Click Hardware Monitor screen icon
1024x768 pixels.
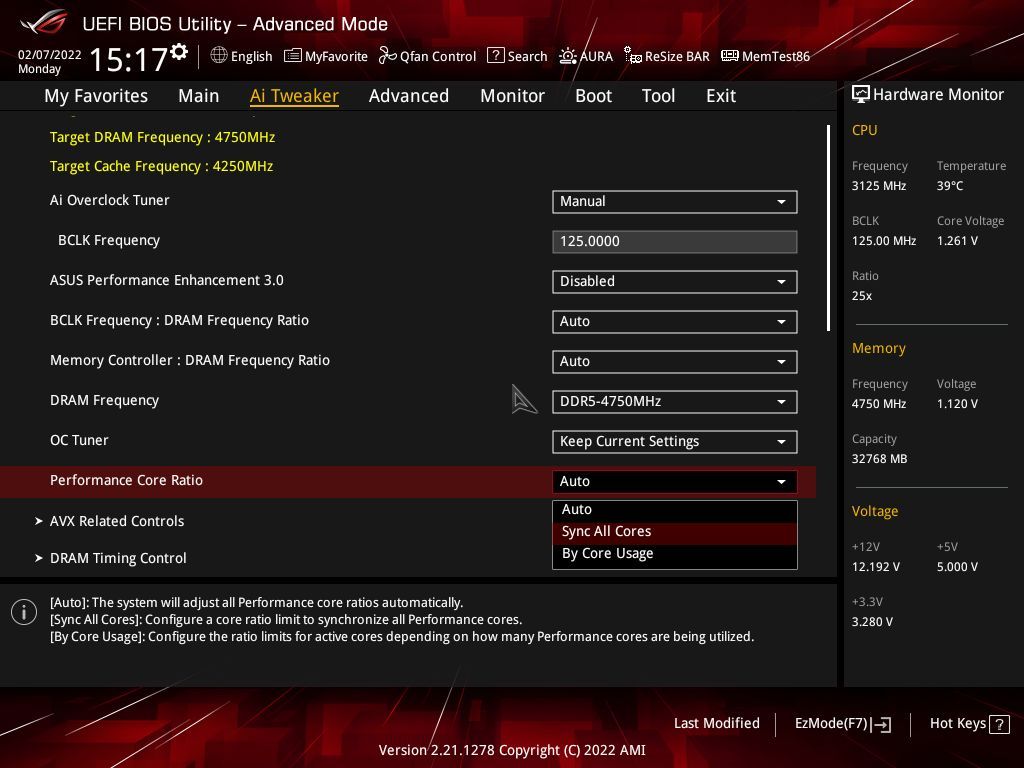861,95
